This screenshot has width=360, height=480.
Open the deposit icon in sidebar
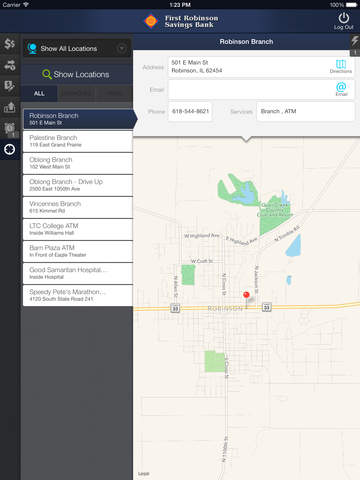click(x=10, y=107)
